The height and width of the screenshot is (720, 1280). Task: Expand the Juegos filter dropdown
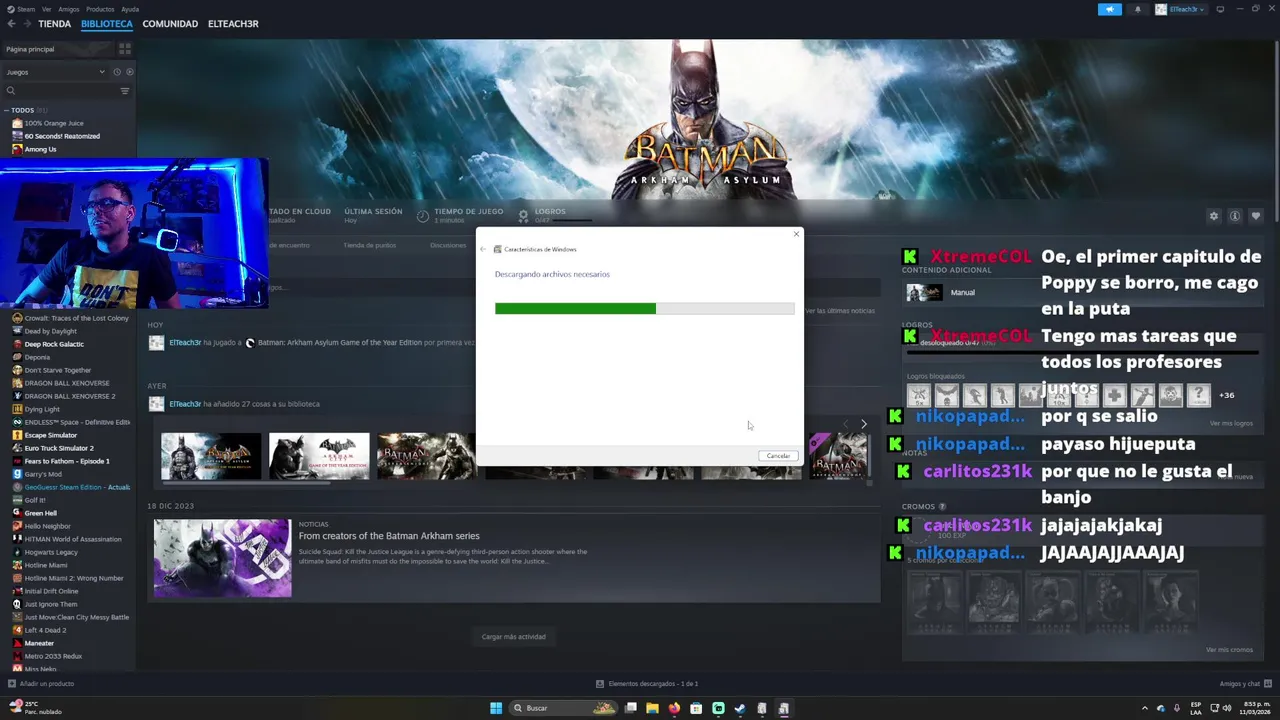(55, 72)
